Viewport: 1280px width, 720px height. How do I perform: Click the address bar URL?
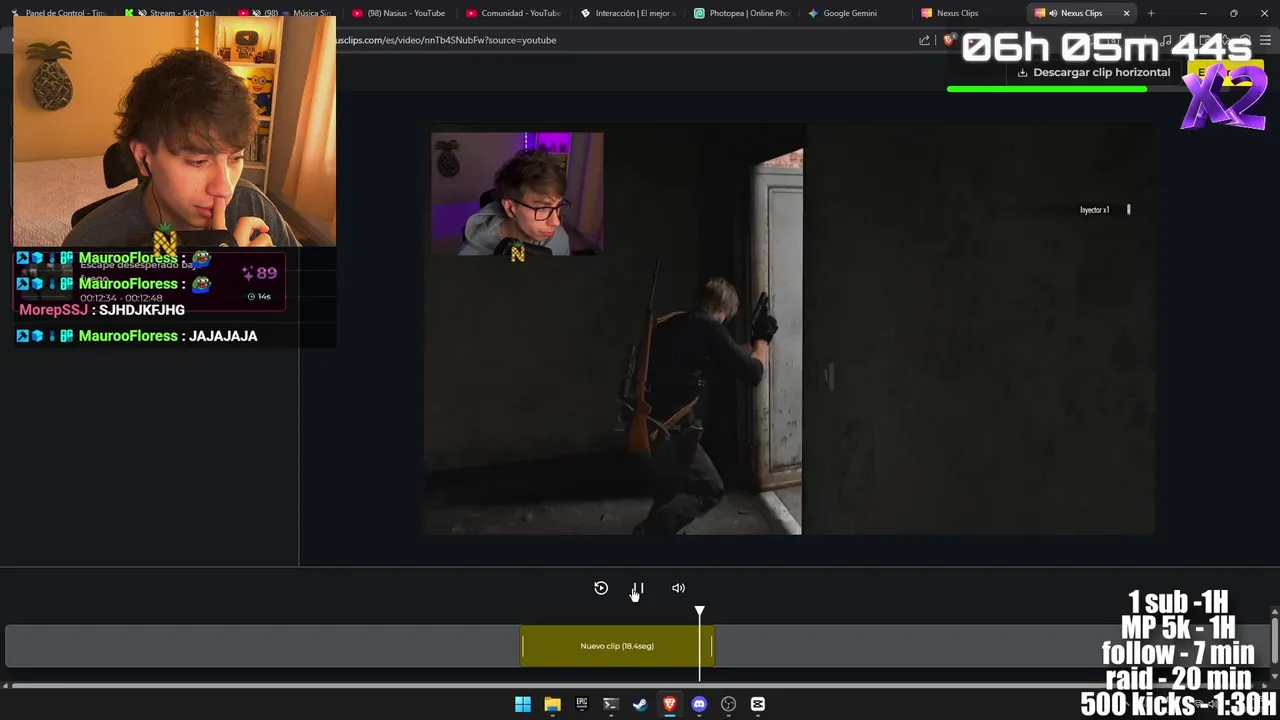pos(446,40)
